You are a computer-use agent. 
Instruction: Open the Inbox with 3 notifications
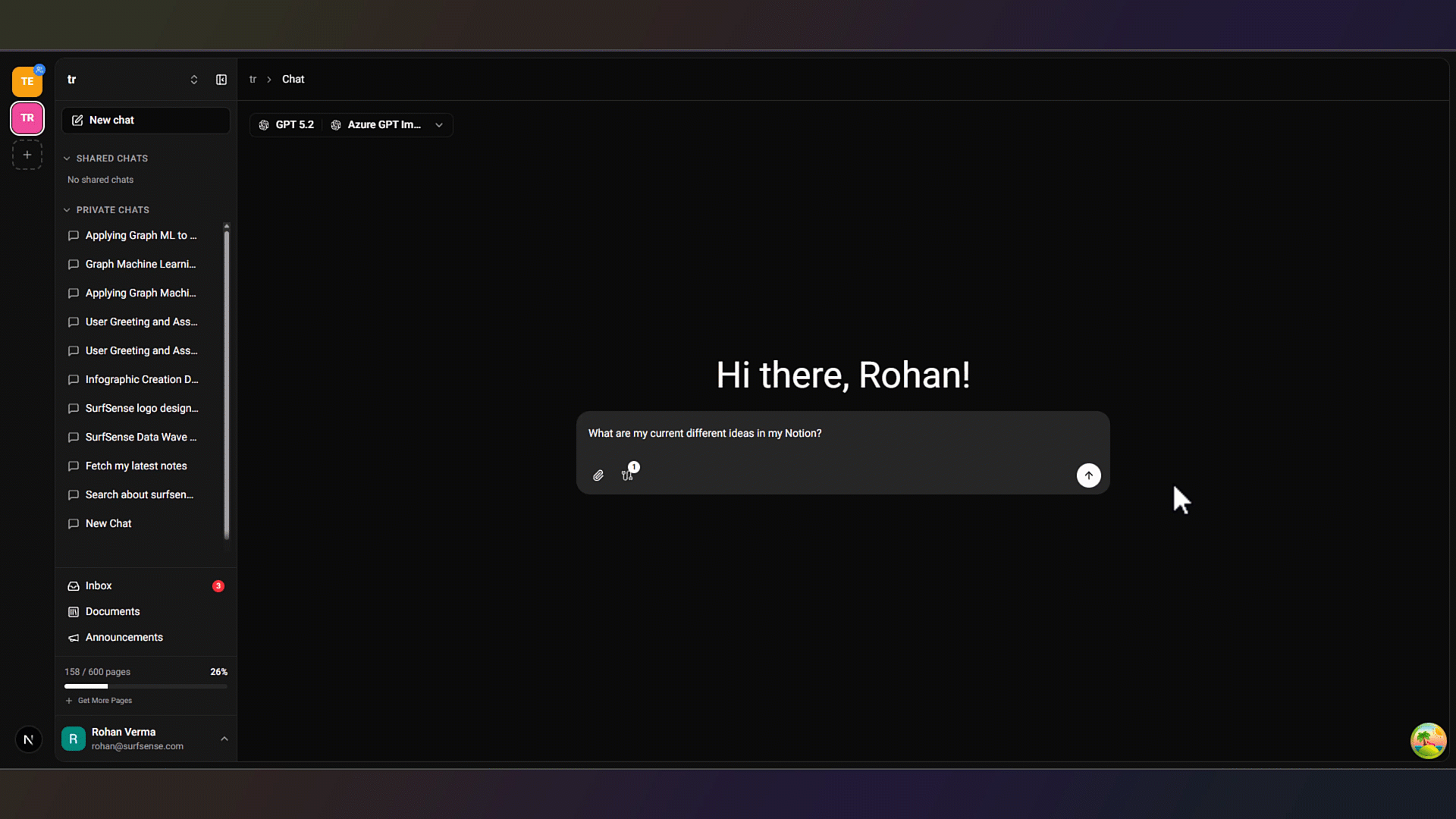click(x=99, y=586)
